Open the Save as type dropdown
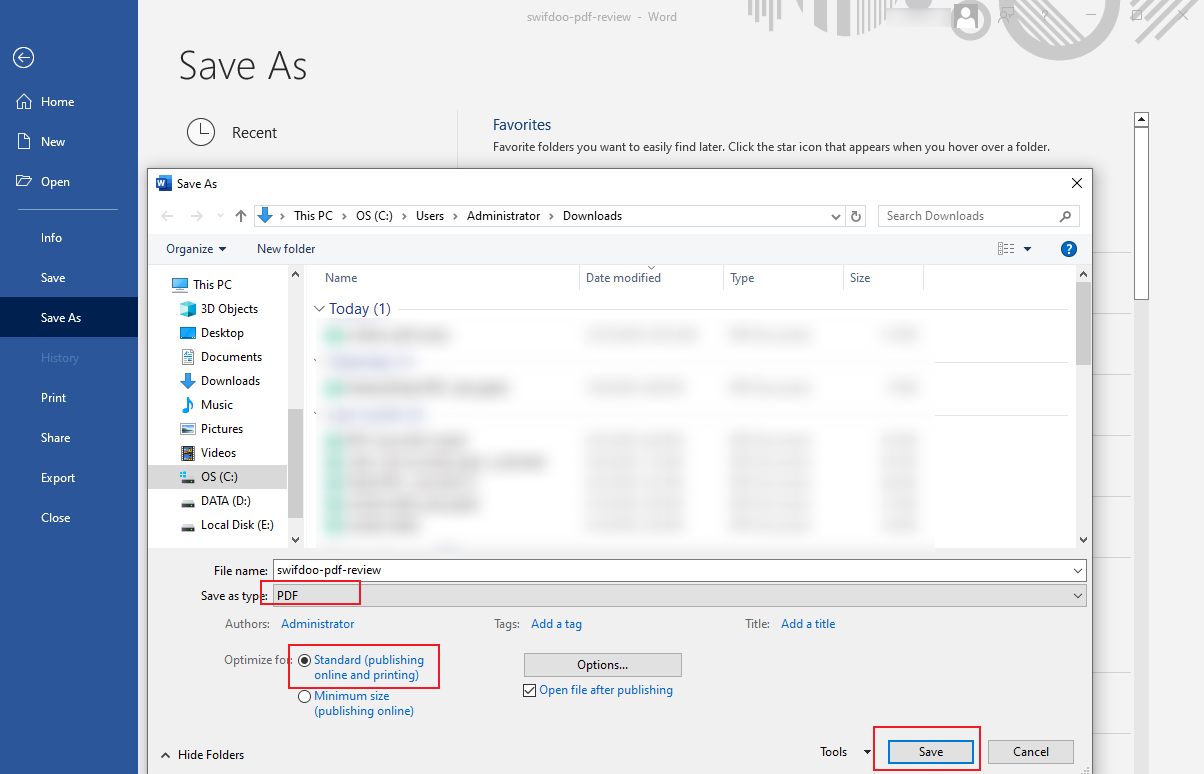 point(1077,594)
